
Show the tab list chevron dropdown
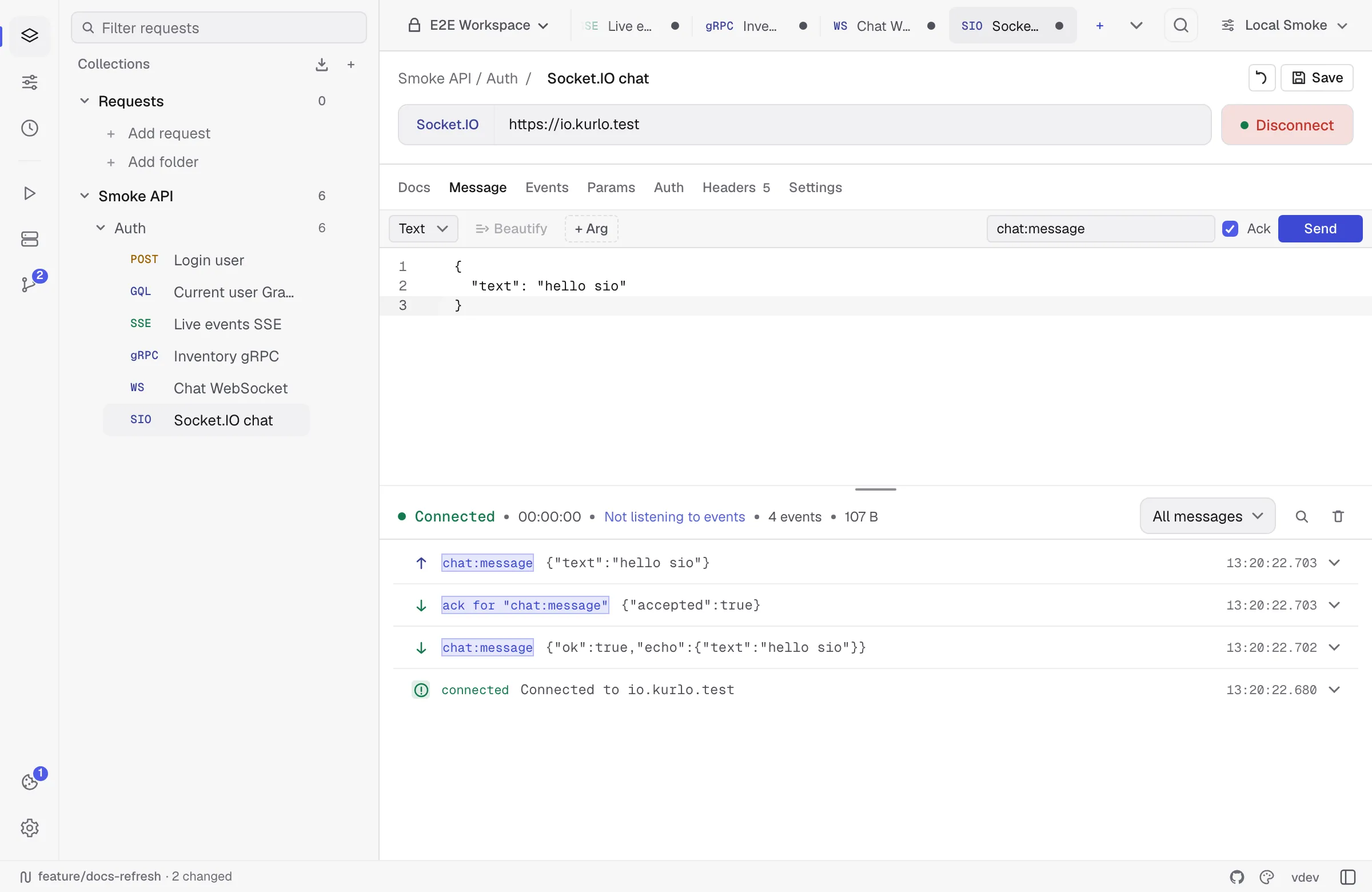point(1136,26)
